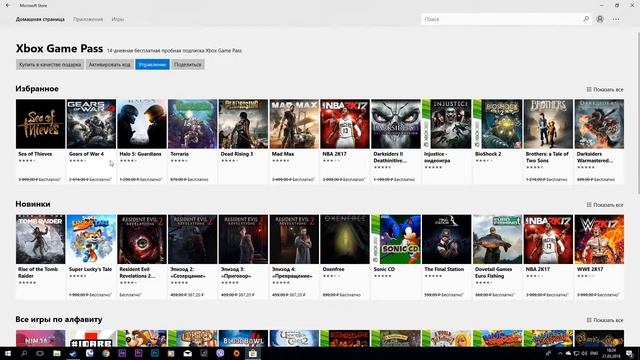Open the Action Center notifications icon

(x=629, y=353)
